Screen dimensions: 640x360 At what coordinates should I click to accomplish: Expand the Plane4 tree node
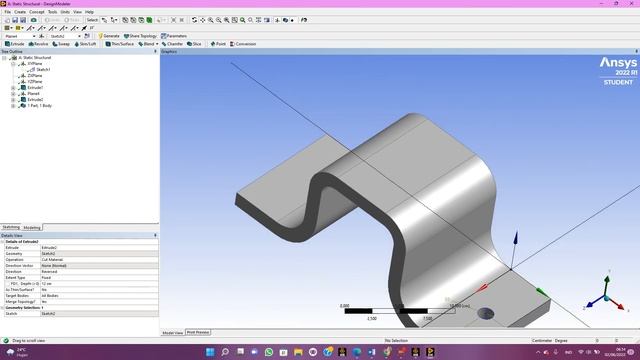(13, 94)
